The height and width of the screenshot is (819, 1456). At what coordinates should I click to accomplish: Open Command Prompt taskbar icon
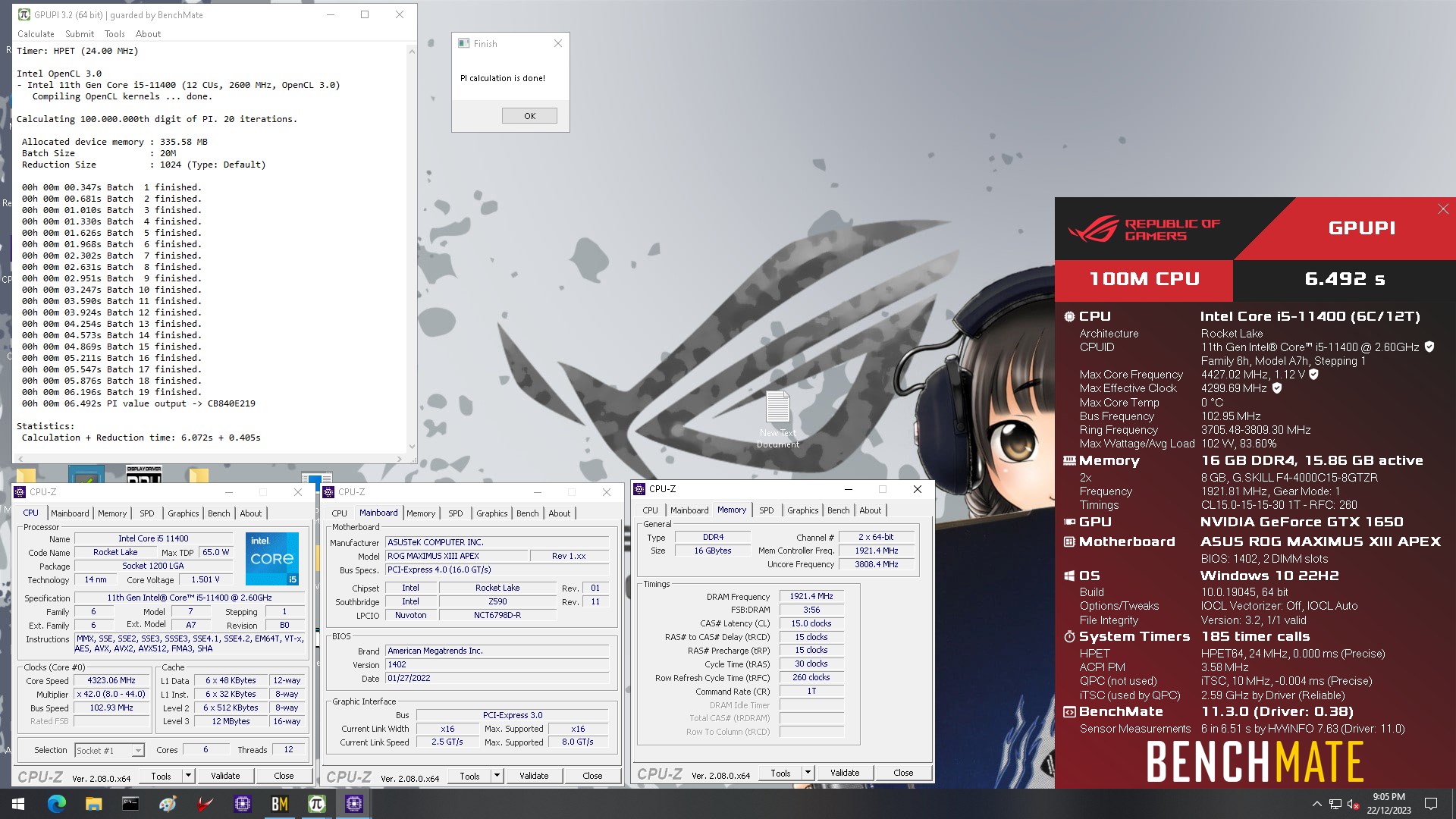[x=130, y=804]
